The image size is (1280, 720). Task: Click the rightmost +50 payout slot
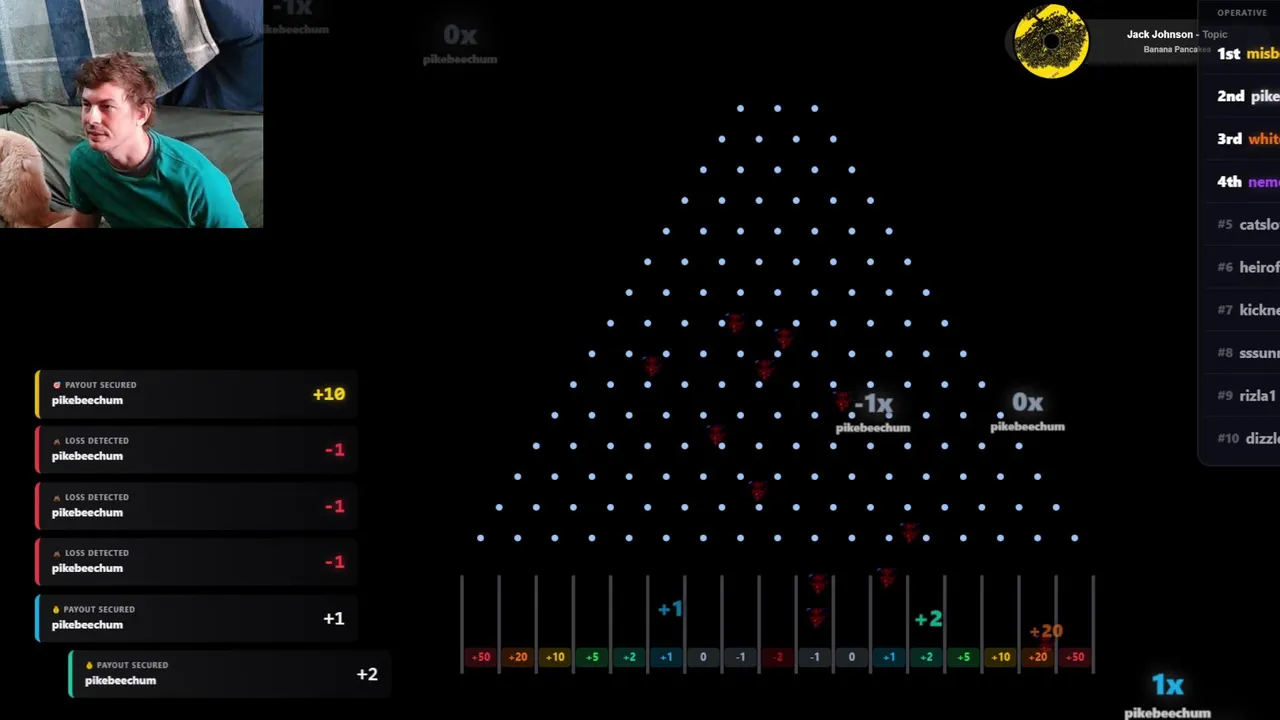[x=1075, y=657]
